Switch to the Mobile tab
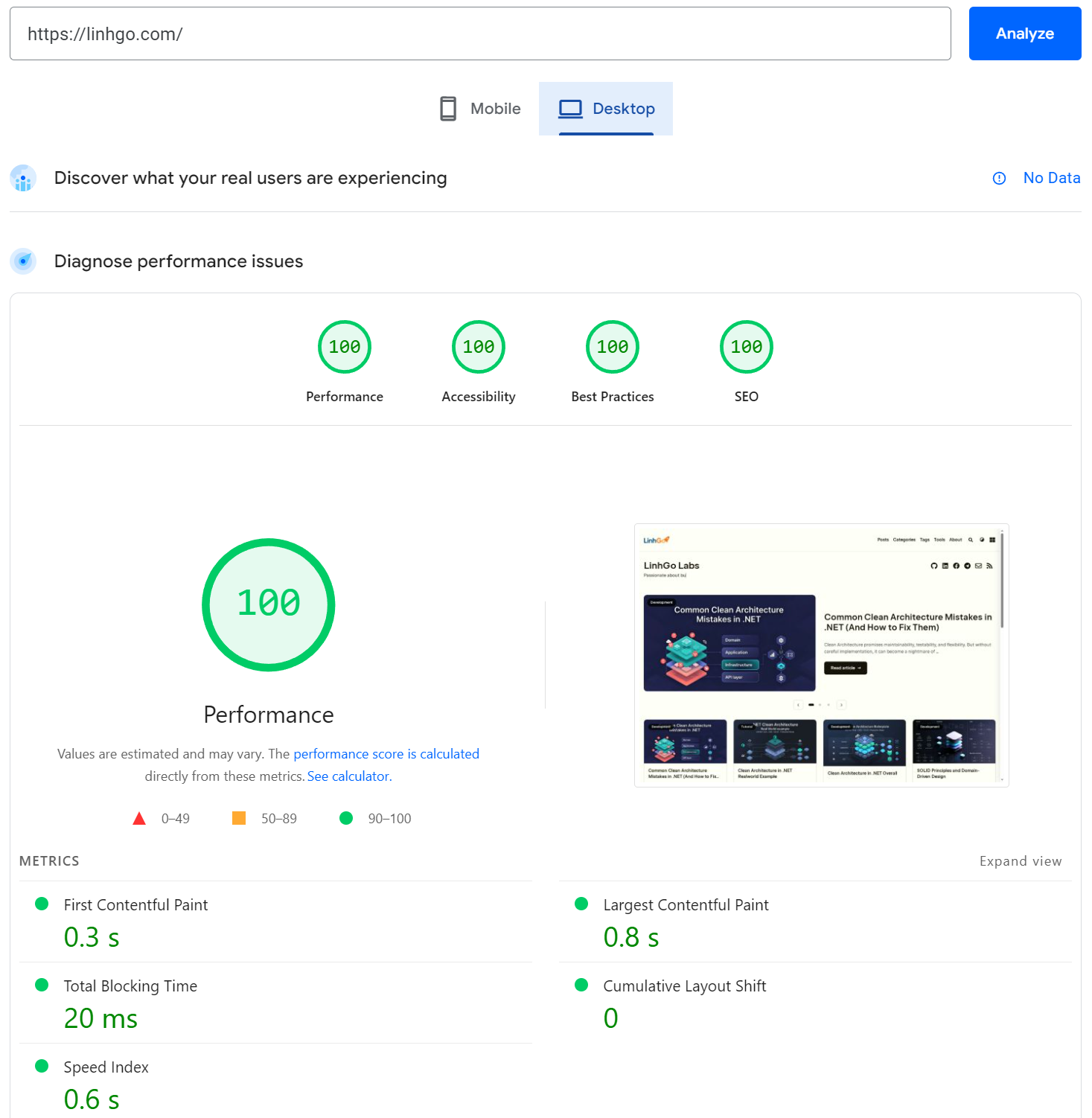1092x1118 pixels. pyautogui.click(x=480, y=109)
